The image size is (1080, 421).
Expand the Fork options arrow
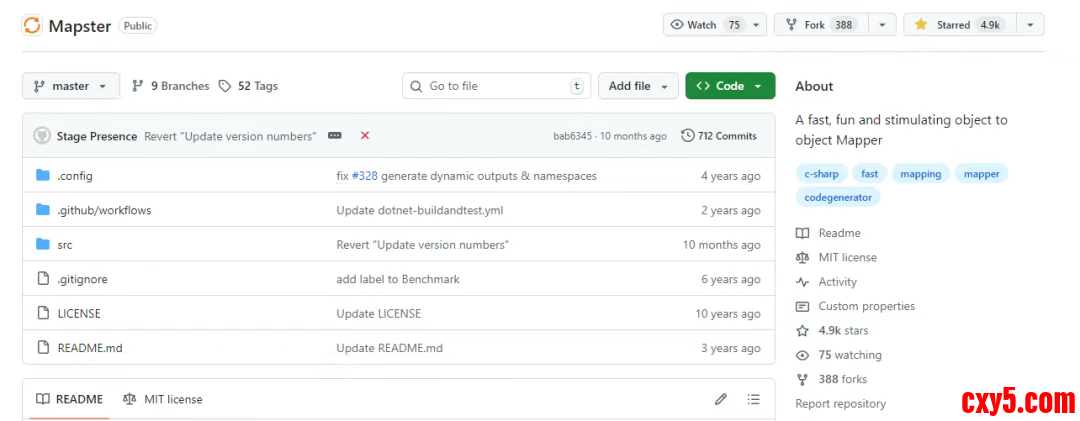882,25
